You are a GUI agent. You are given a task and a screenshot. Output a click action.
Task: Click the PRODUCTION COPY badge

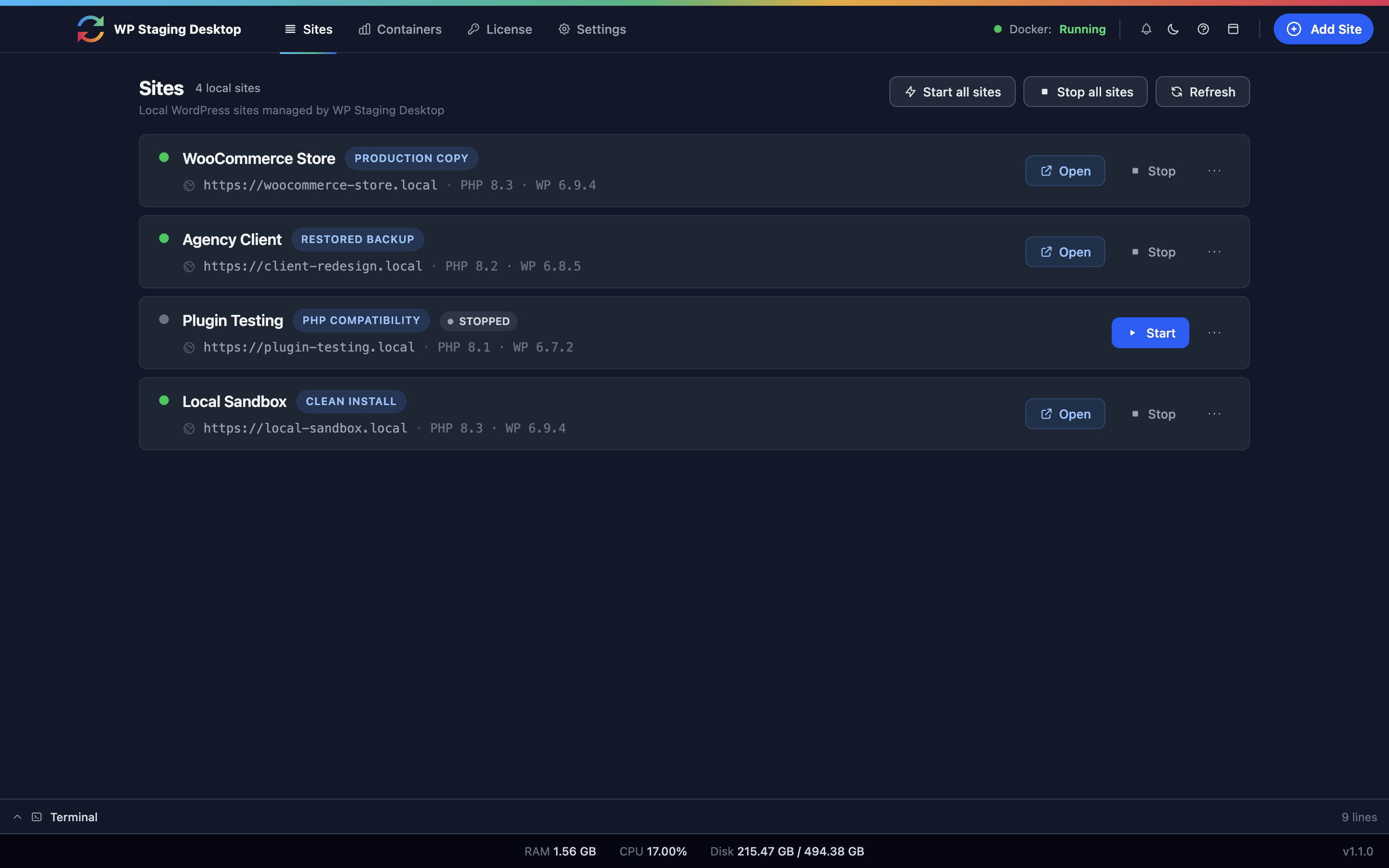click(x=411, y=159)
